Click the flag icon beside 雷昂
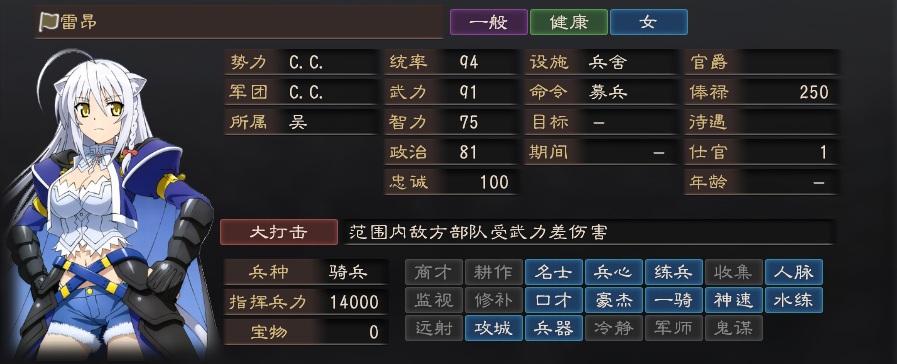Viewport: 897px width, 364px height. (x=47, y=22)
